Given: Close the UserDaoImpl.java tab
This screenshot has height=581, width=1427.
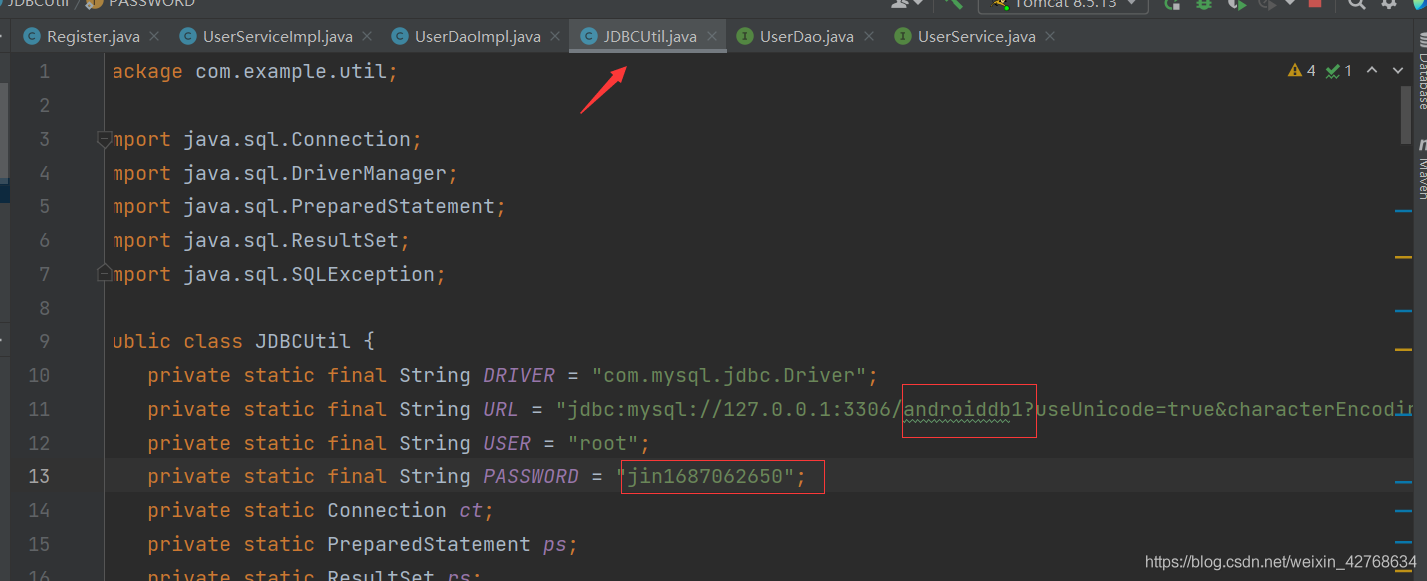Looking at the screenshot, I should click(x=555, y=37).
